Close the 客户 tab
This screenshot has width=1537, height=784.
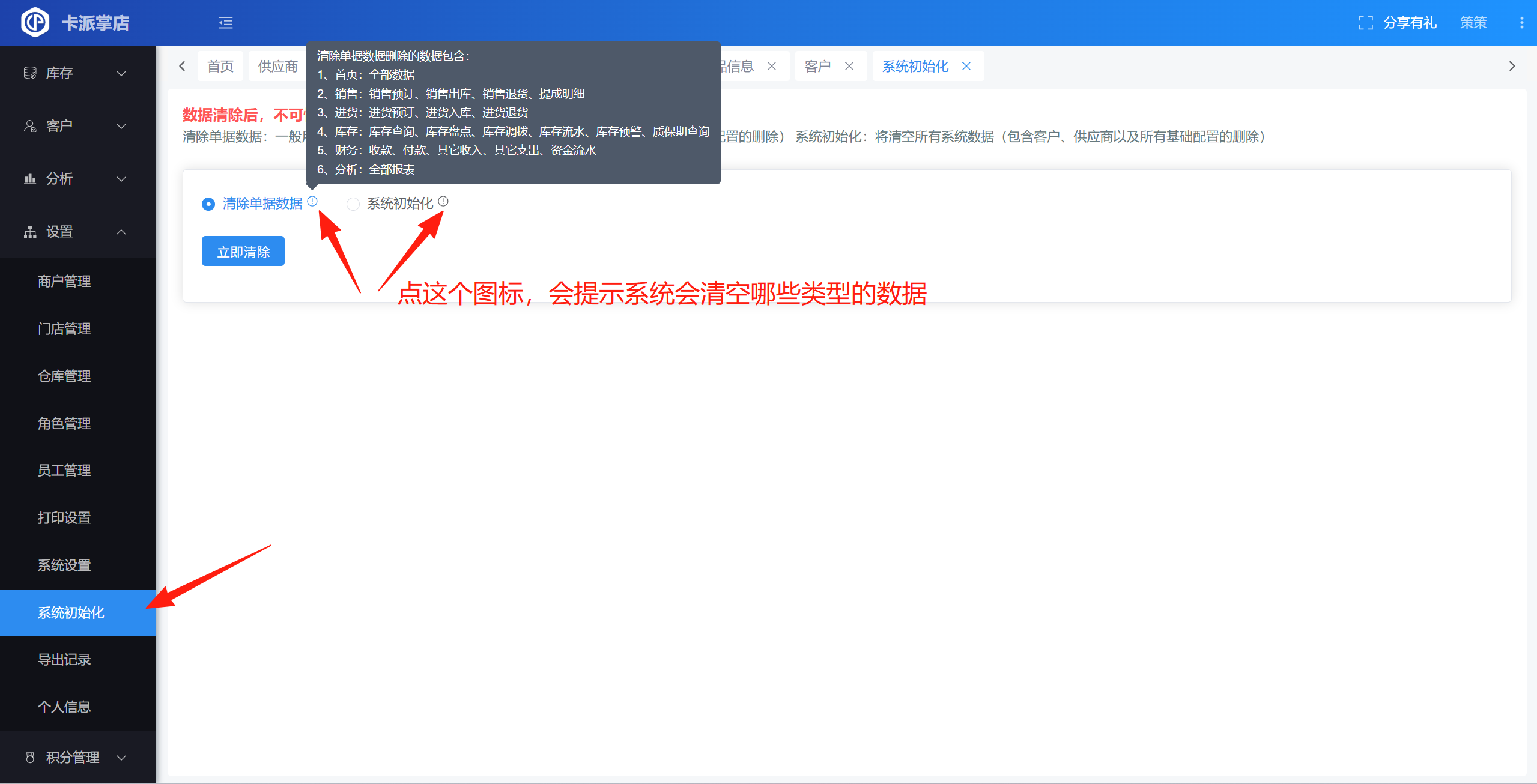[x=849, y=66]
